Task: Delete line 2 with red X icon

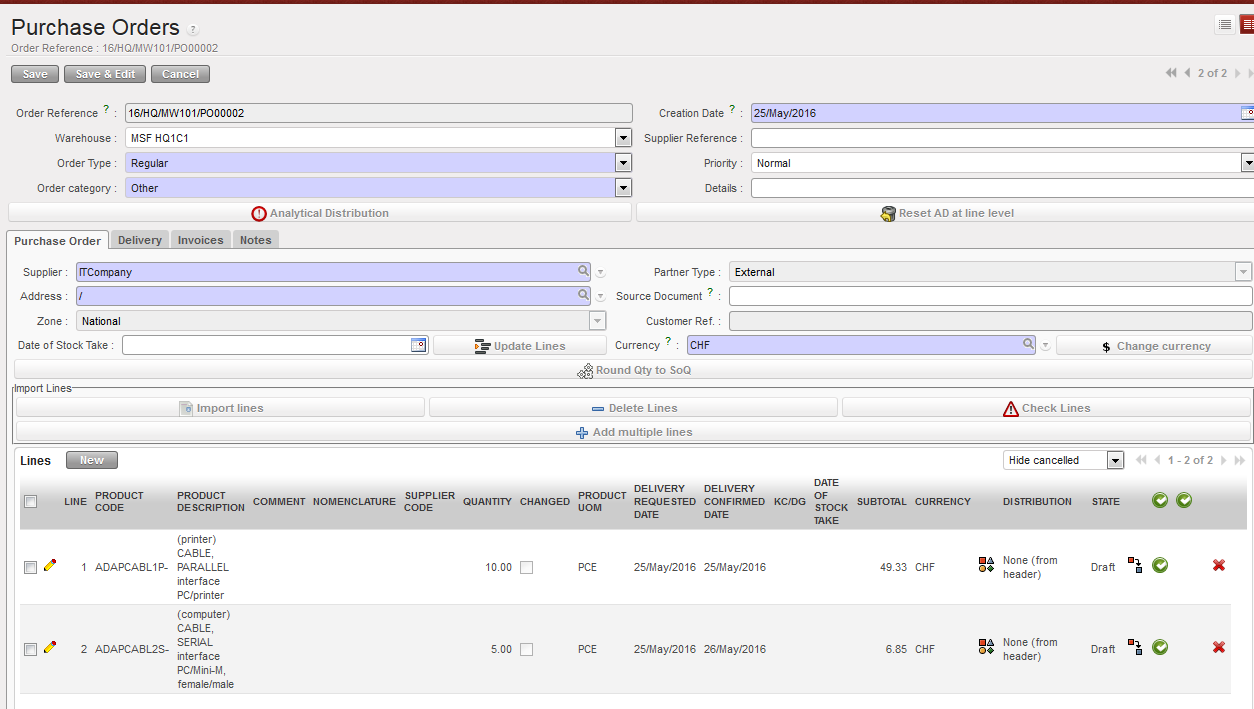Action: pyautogui.click(x=1218, y=648)
